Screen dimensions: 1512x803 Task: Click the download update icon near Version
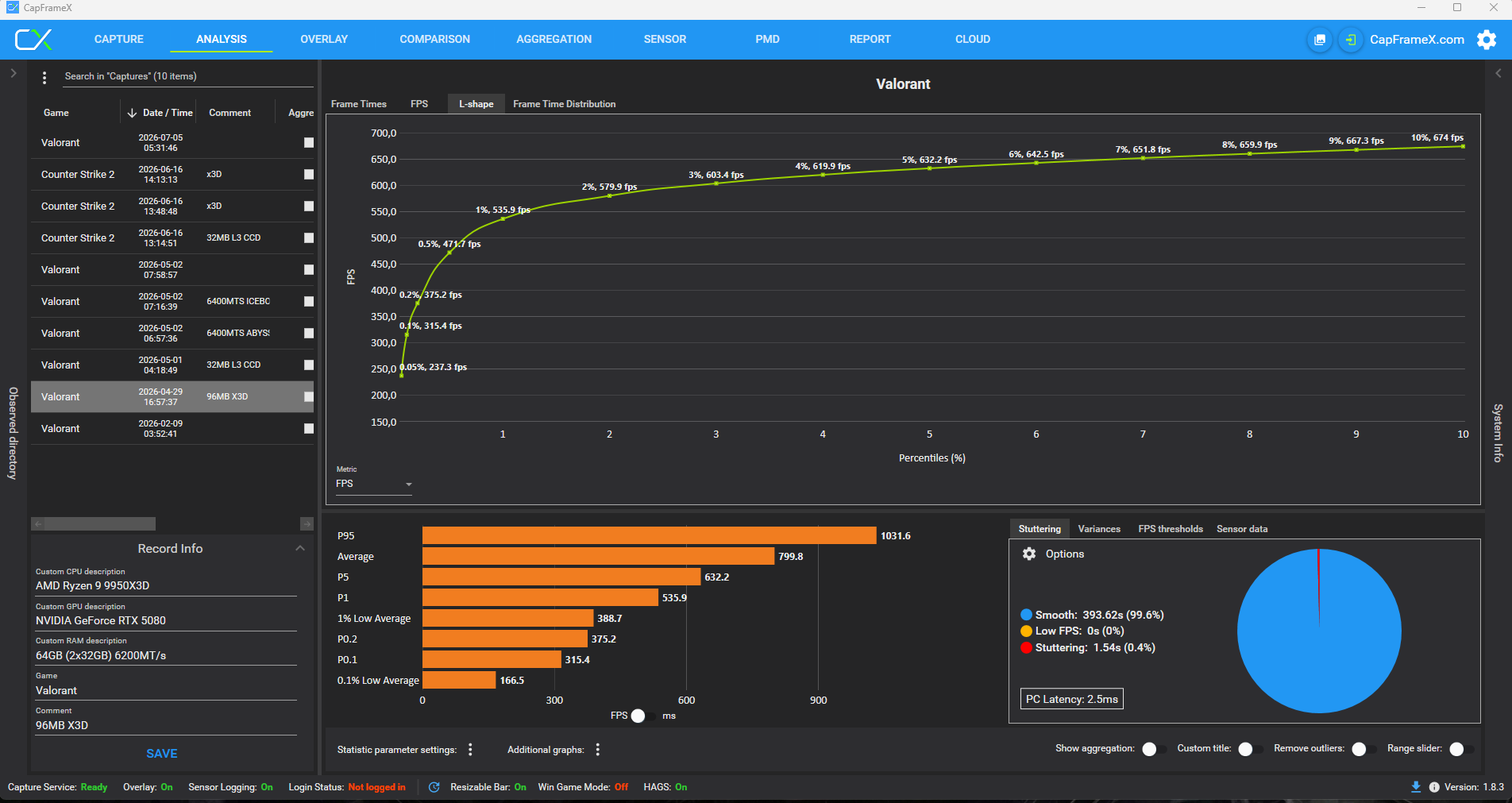1415,787
